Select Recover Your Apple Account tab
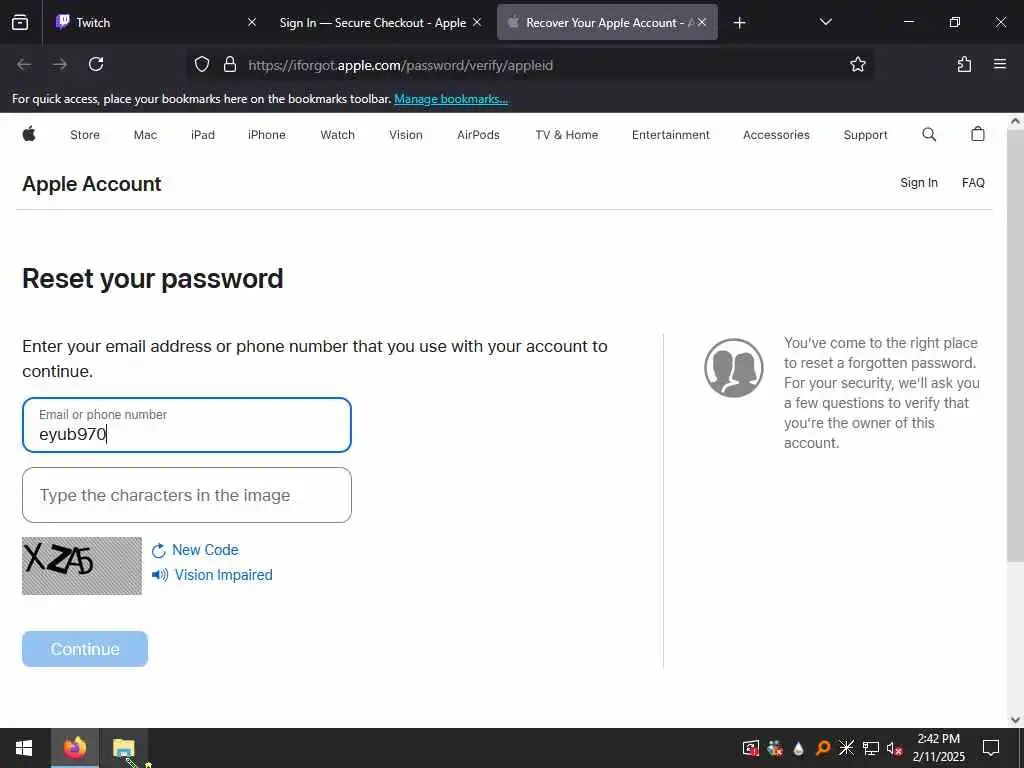 coord(607,22)
